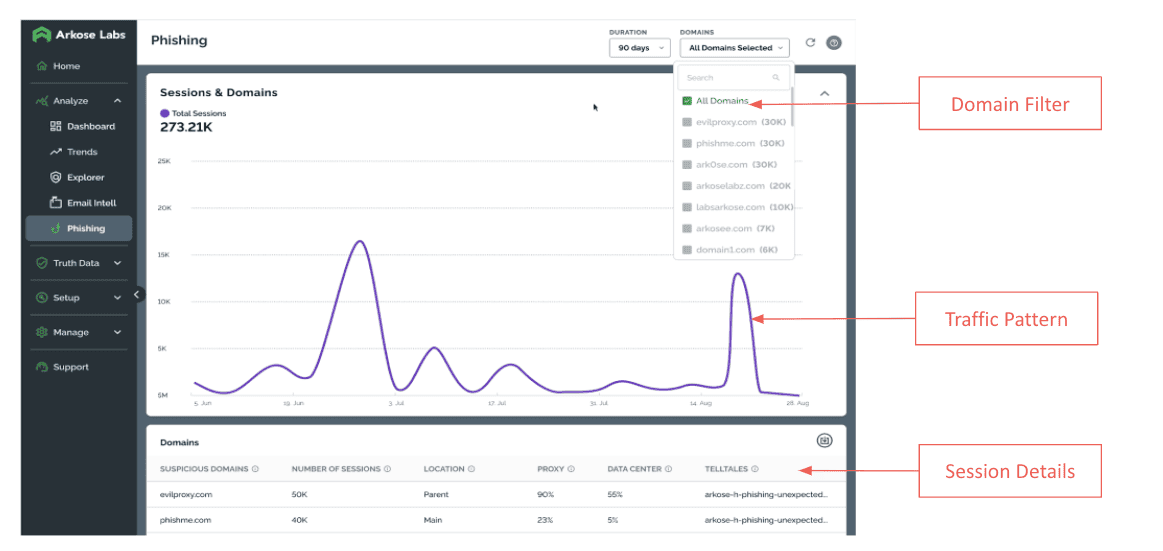The height and width of the screenshot is (551, 1163).
Task: Click the refresh icon
Action: click(x=810, y=43)
